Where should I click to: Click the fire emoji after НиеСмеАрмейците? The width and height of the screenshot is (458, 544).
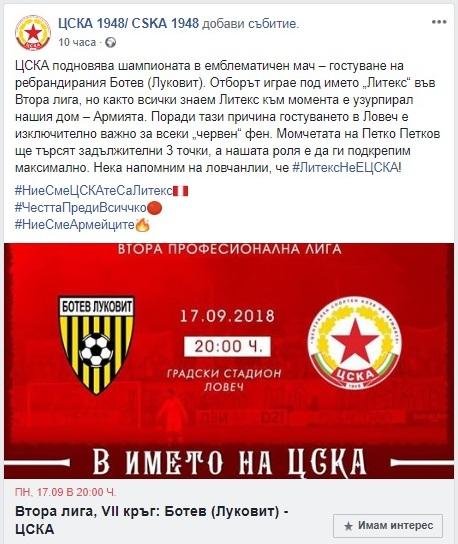pos(142,225)
